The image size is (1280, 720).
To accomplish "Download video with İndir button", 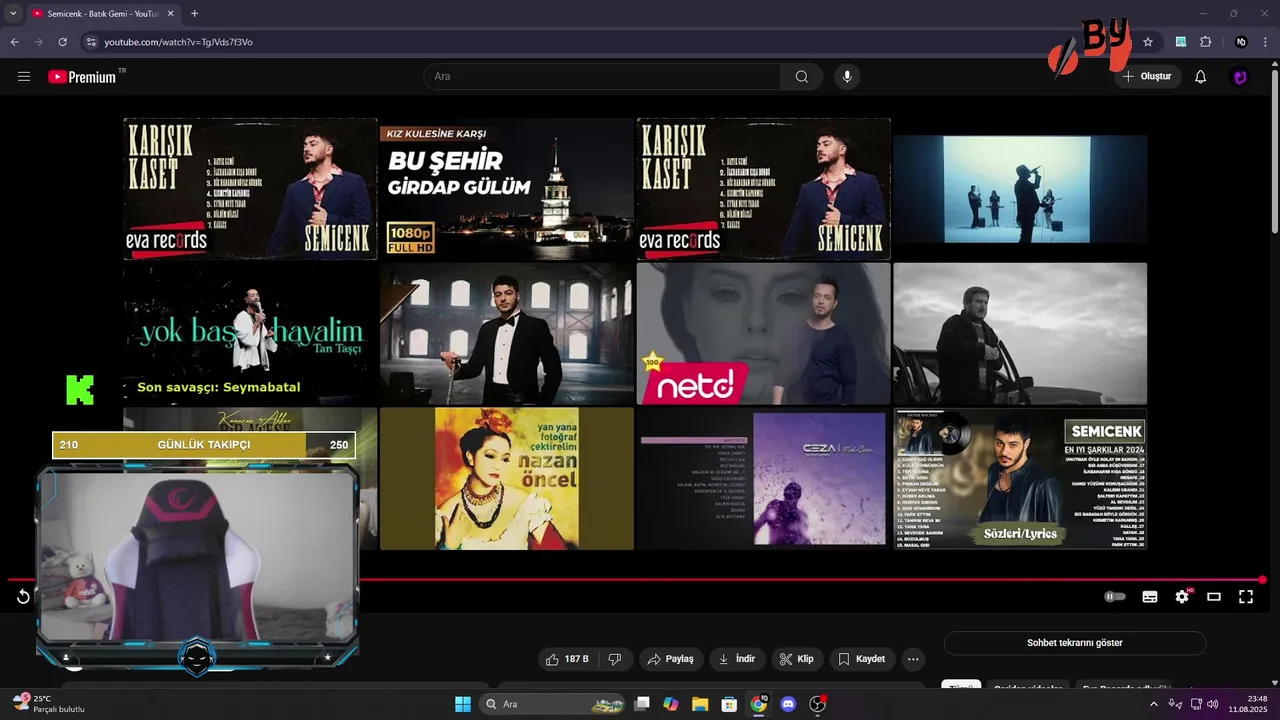I will (x=737, y=659).
